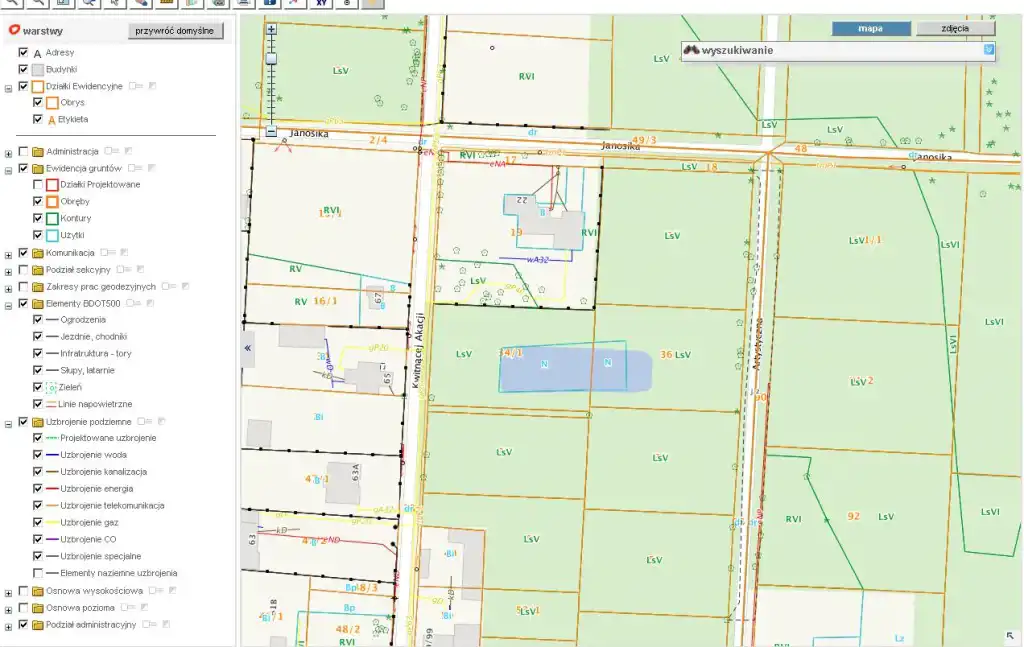Switch to the mapa view tab
1024x647 pixels.
point(870,28)
